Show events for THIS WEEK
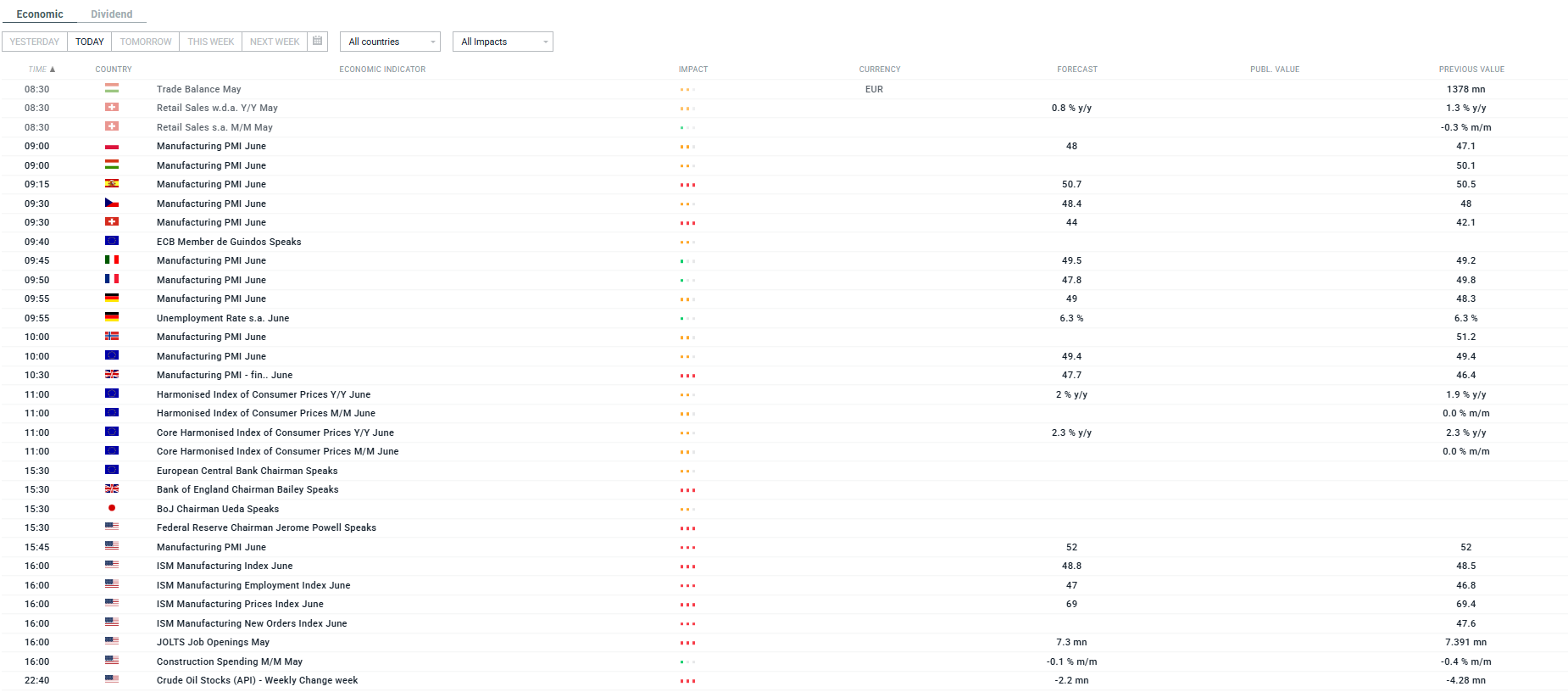Screen dimensions: 1568x692 click(x=211, y=42)
